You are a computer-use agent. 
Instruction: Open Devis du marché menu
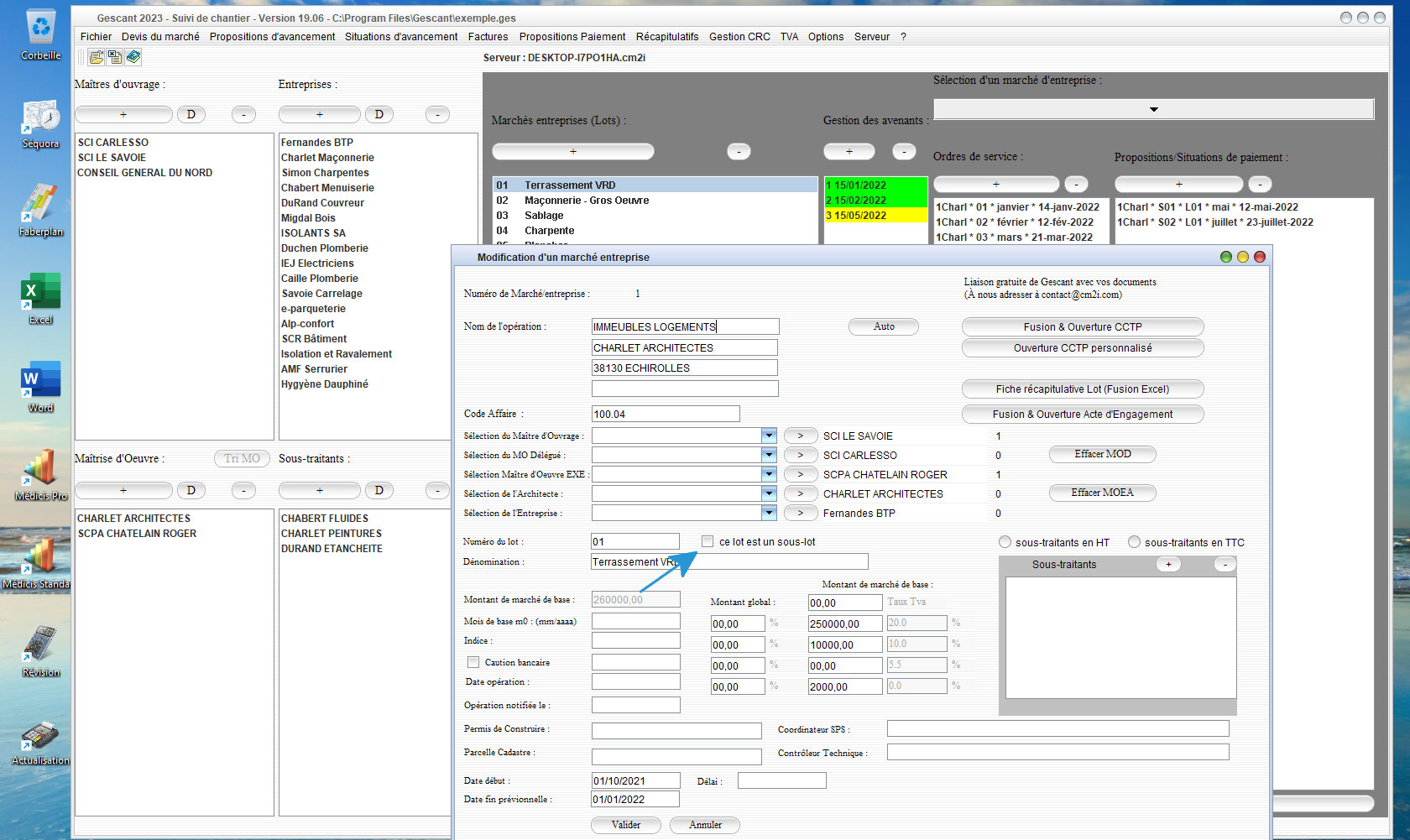pos(160,37)
